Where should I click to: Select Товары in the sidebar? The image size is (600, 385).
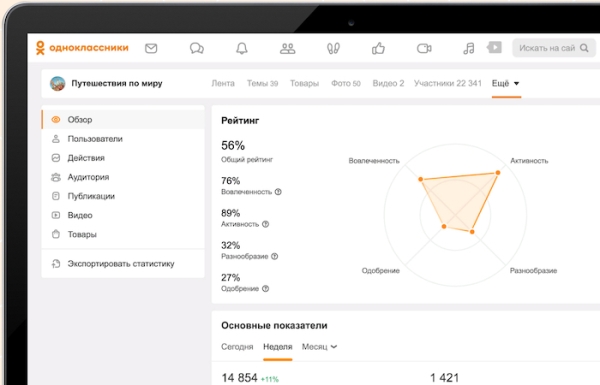(123, 234)
